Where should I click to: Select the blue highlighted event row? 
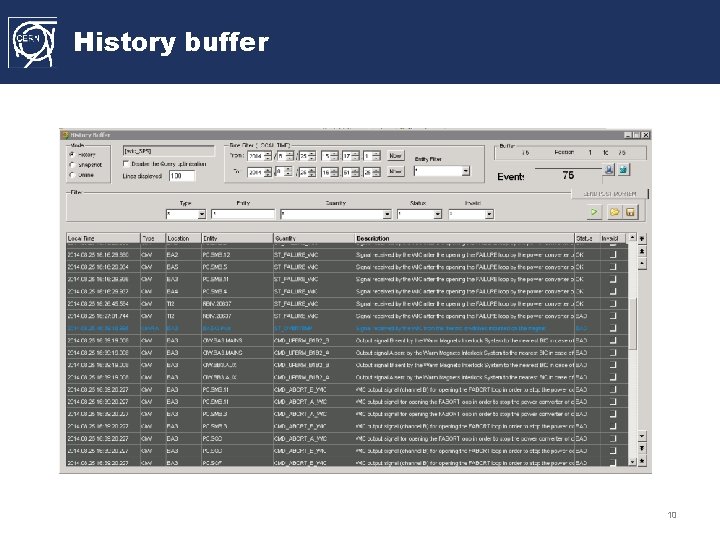[347, 328]
